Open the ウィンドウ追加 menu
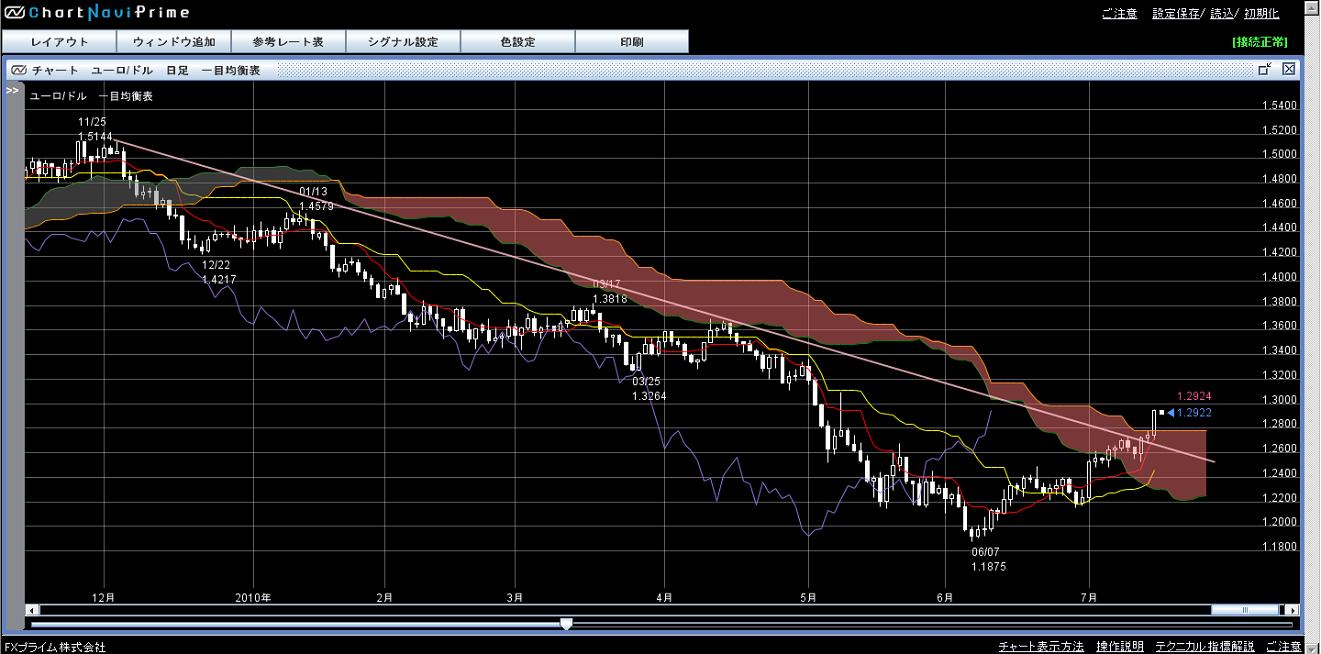 (174, 42)
